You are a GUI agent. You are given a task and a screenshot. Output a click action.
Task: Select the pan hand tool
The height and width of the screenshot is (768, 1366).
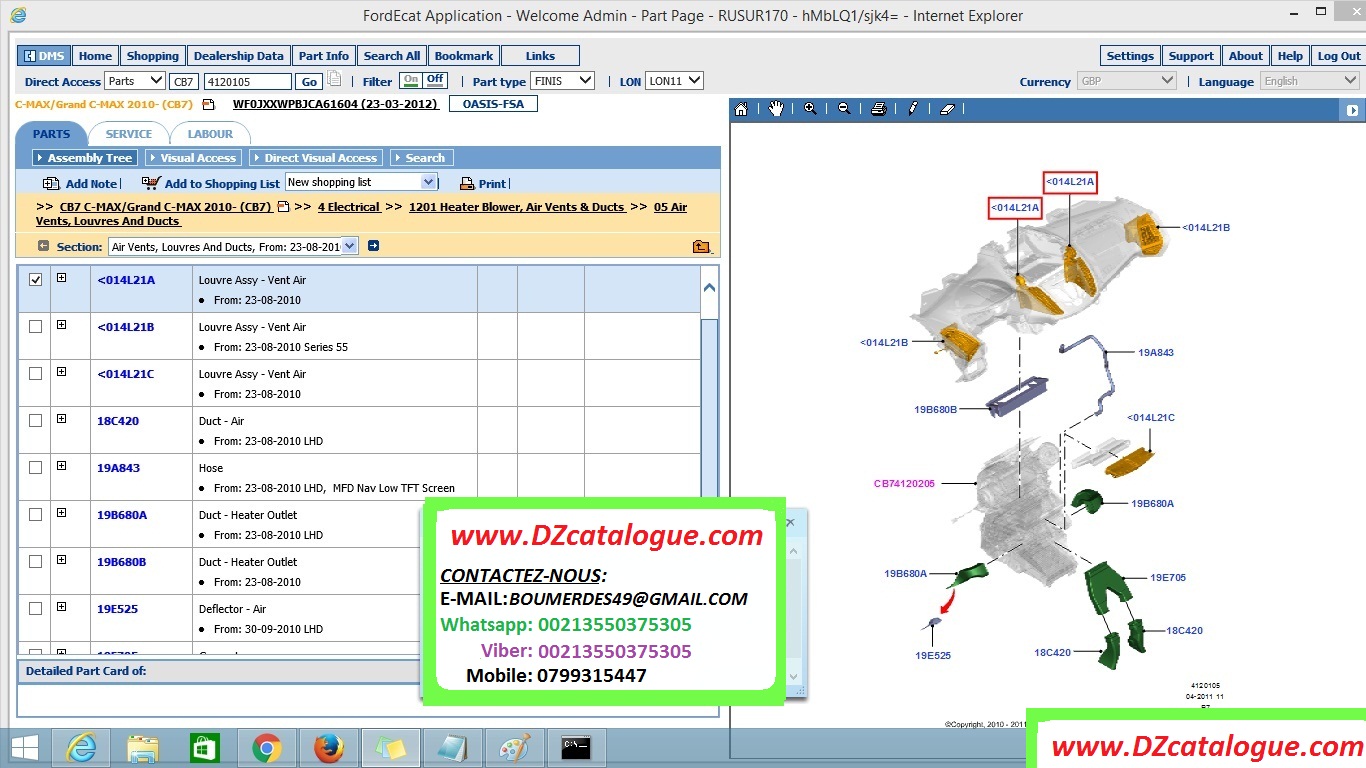776,109
